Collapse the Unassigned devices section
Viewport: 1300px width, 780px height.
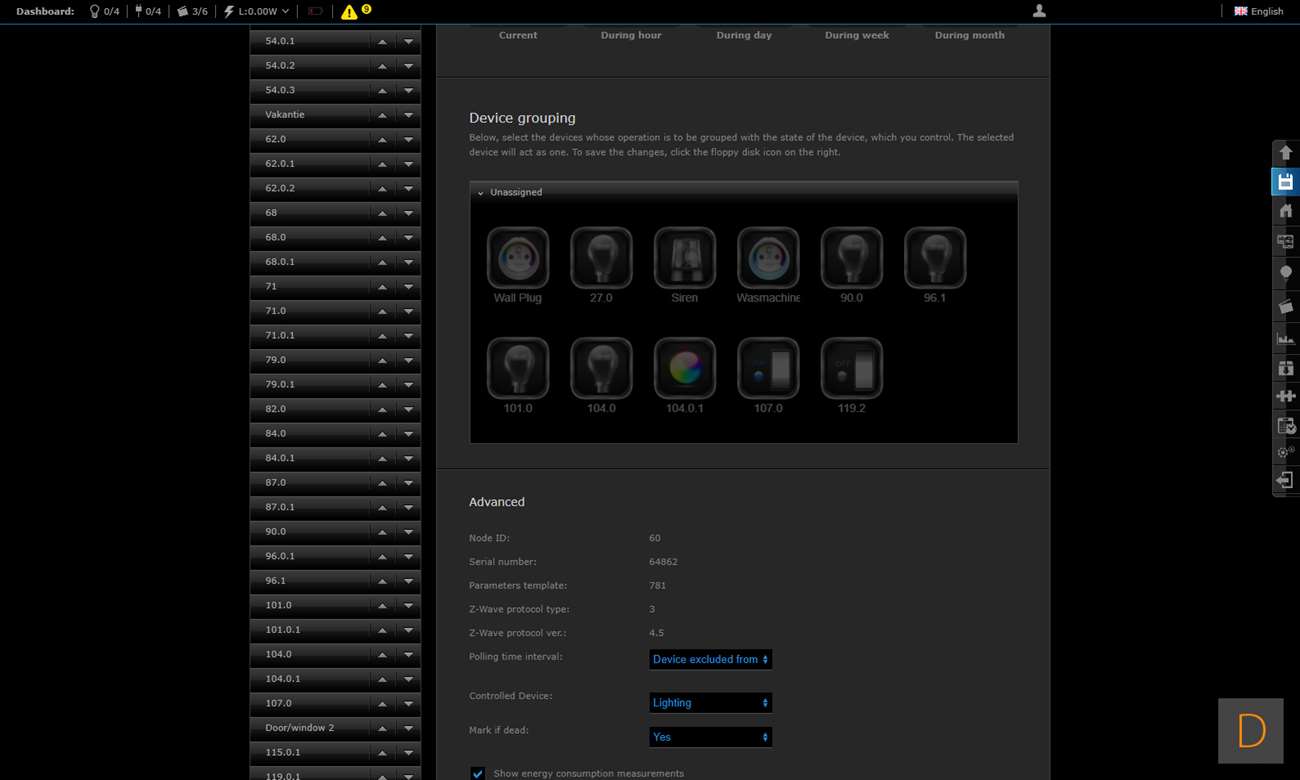(x=481, y=193)
